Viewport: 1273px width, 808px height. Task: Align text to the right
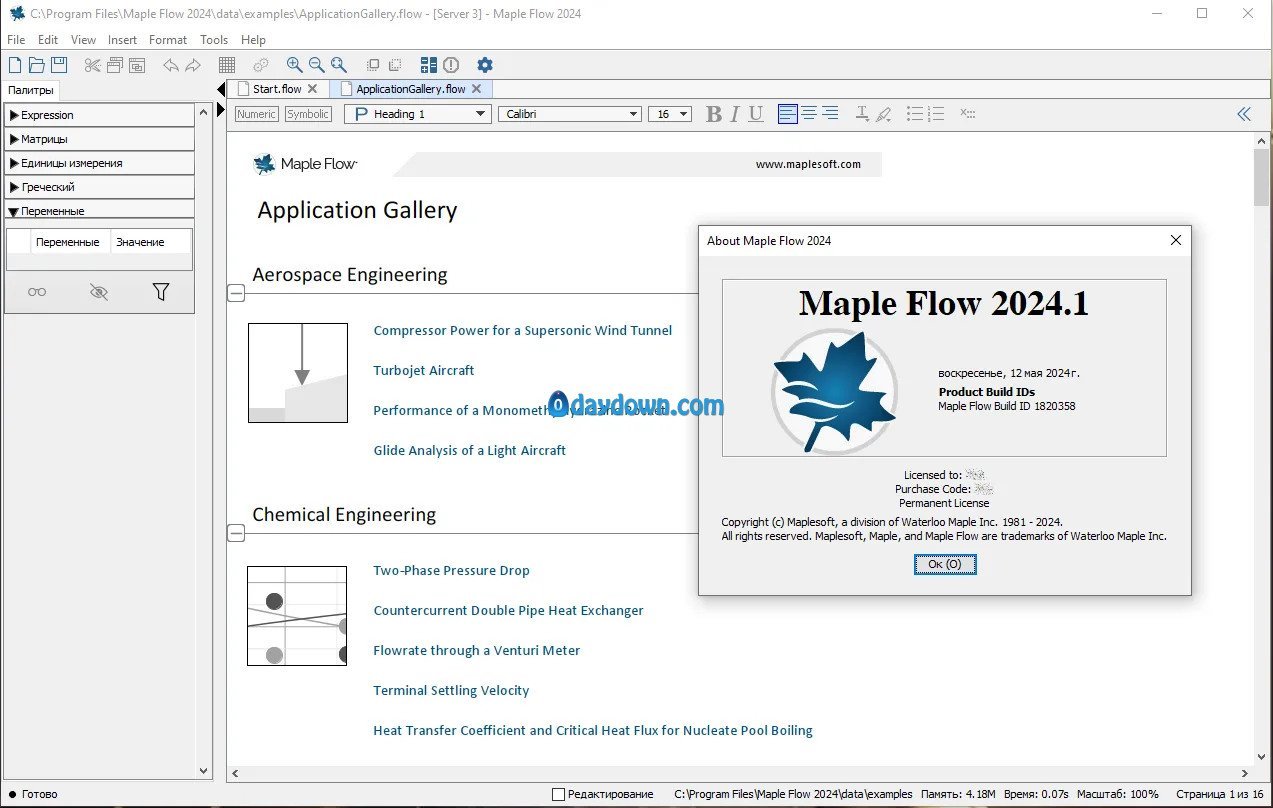coord(830,114)
